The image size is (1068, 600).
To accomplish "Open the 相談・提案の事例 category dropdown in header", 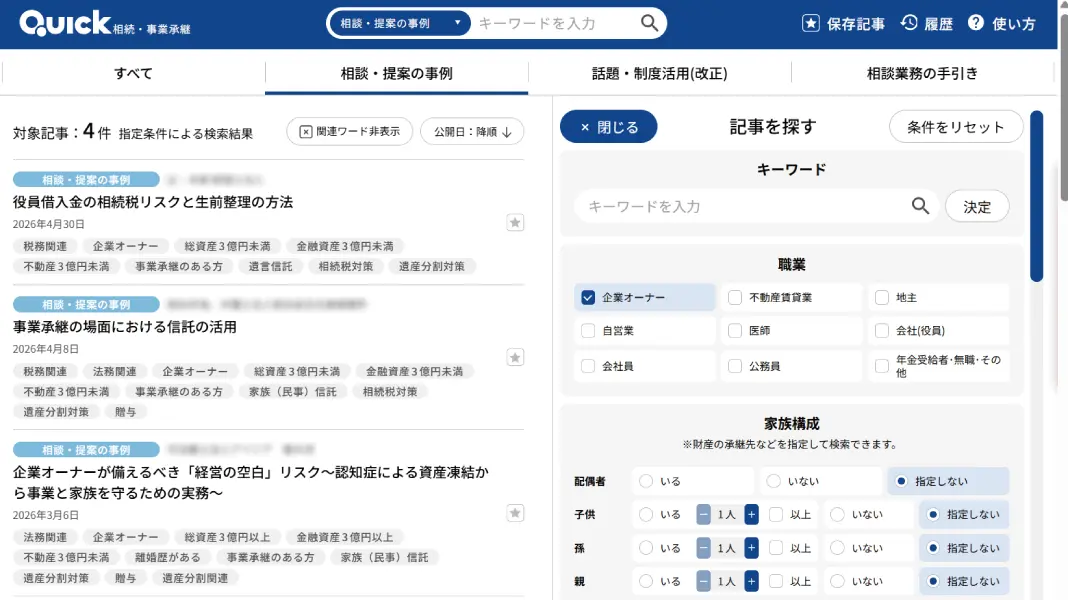I will (400, 23).
